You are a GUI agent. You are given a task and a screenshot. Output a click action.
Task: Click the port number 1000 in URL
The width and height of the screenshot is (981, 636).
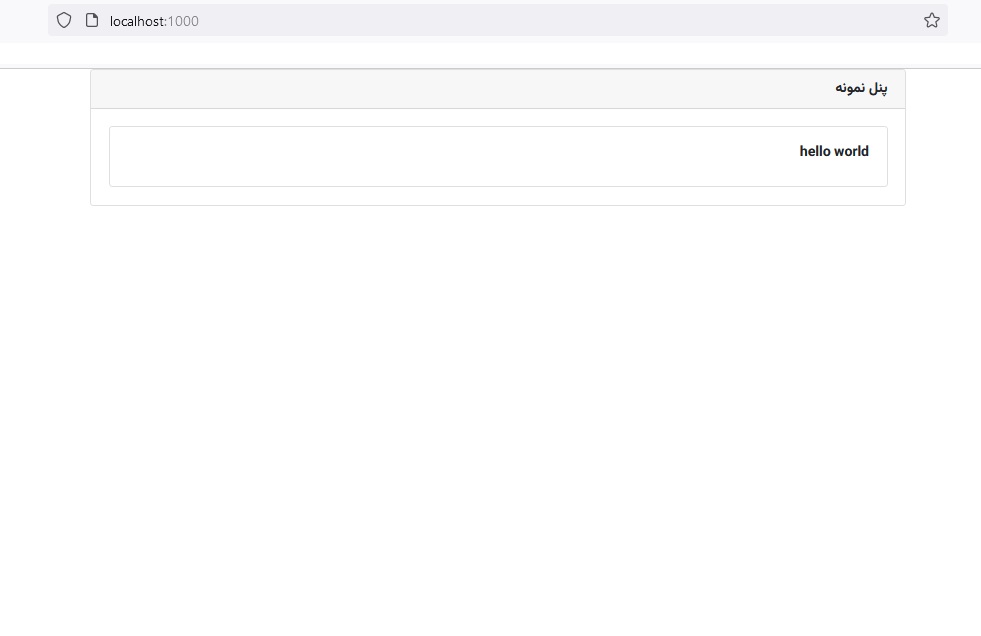click(183, 21)
